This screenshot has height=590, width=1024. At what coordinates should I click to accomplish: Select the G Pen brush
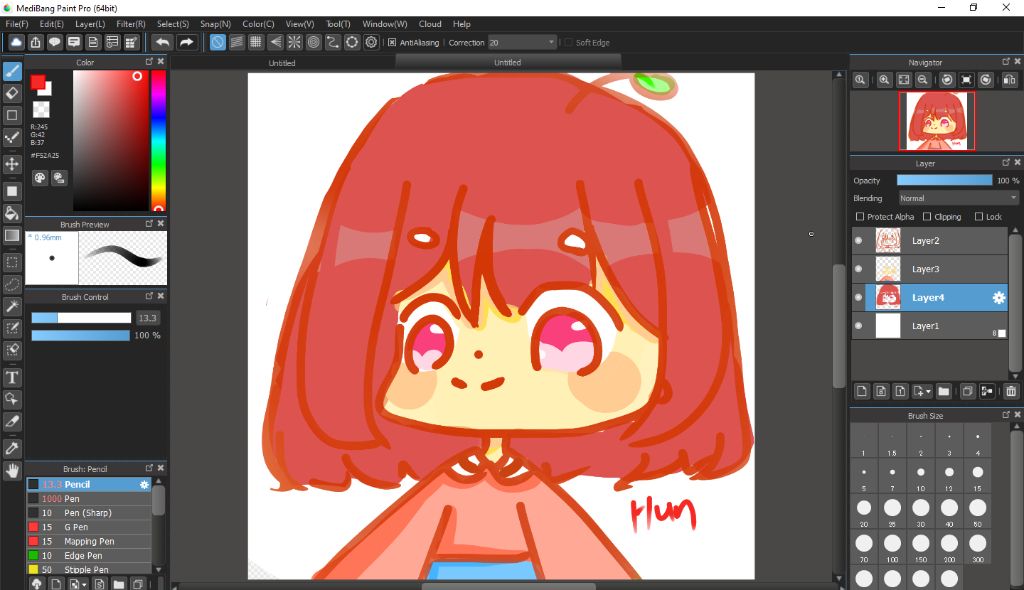click(x=89, y=527)
